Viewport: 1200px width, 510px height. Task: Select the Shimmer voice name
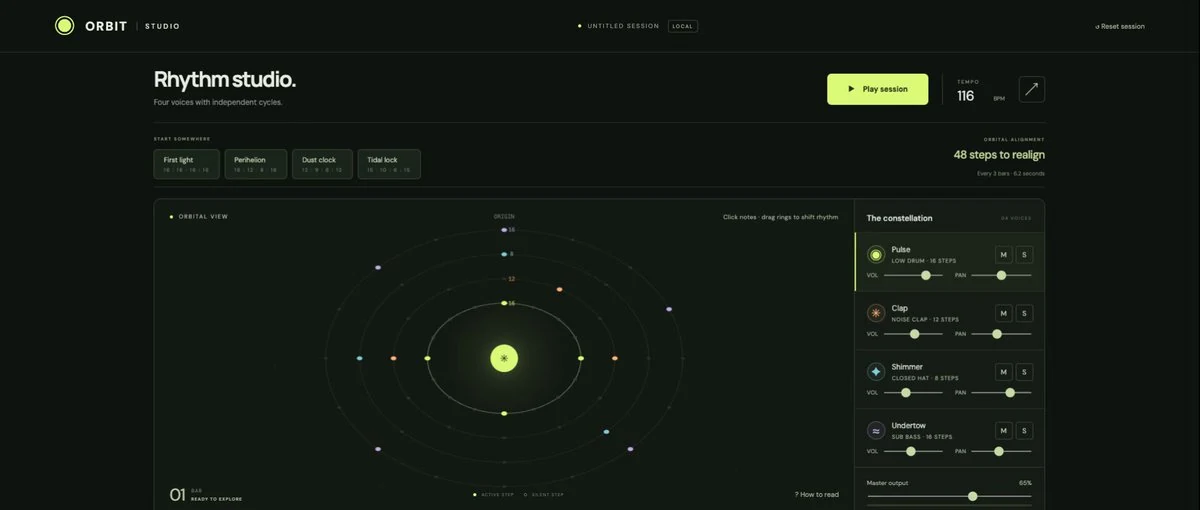907,367
